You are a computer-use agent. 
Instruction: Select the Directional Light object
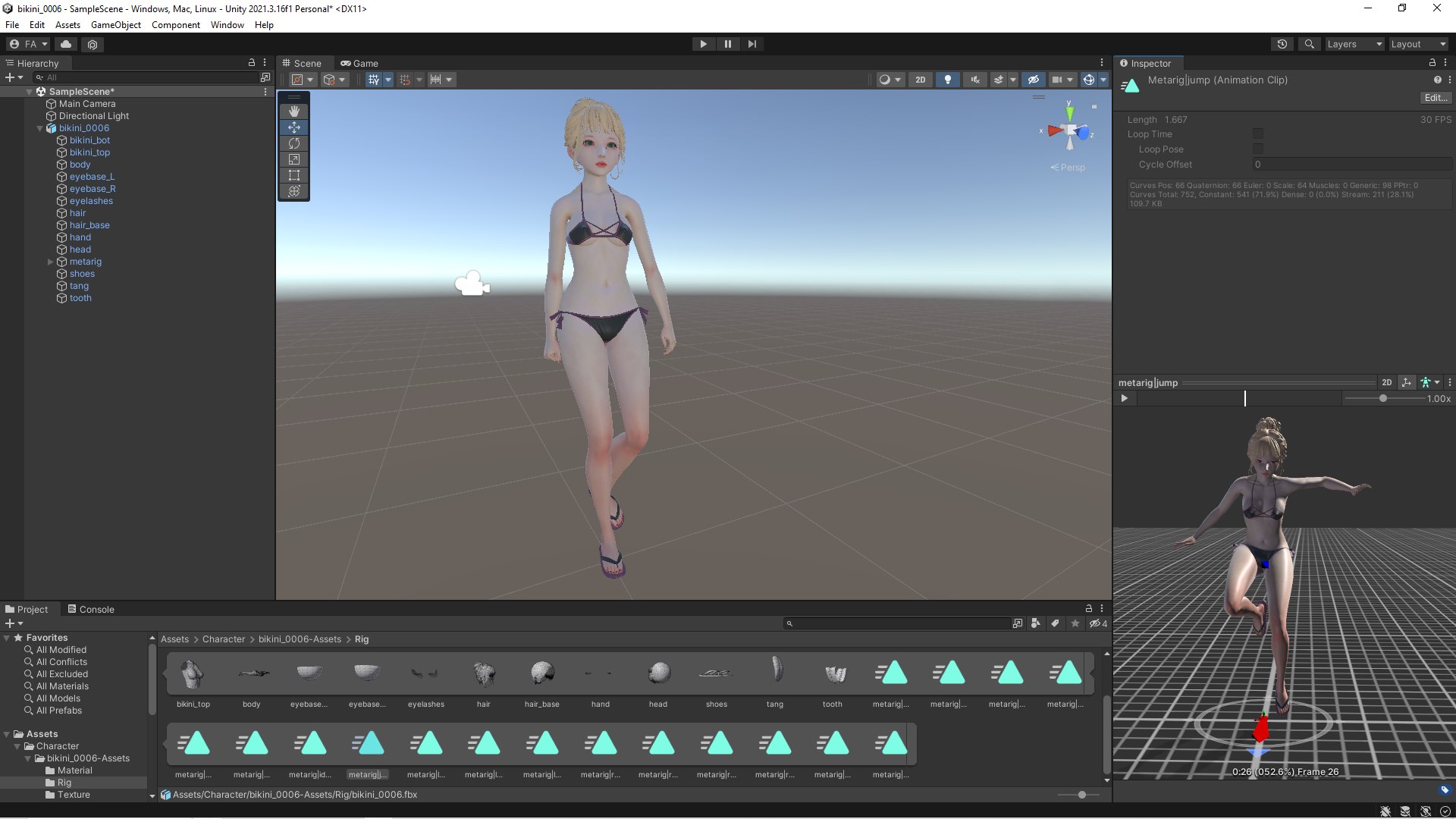[x=93, y=116]
